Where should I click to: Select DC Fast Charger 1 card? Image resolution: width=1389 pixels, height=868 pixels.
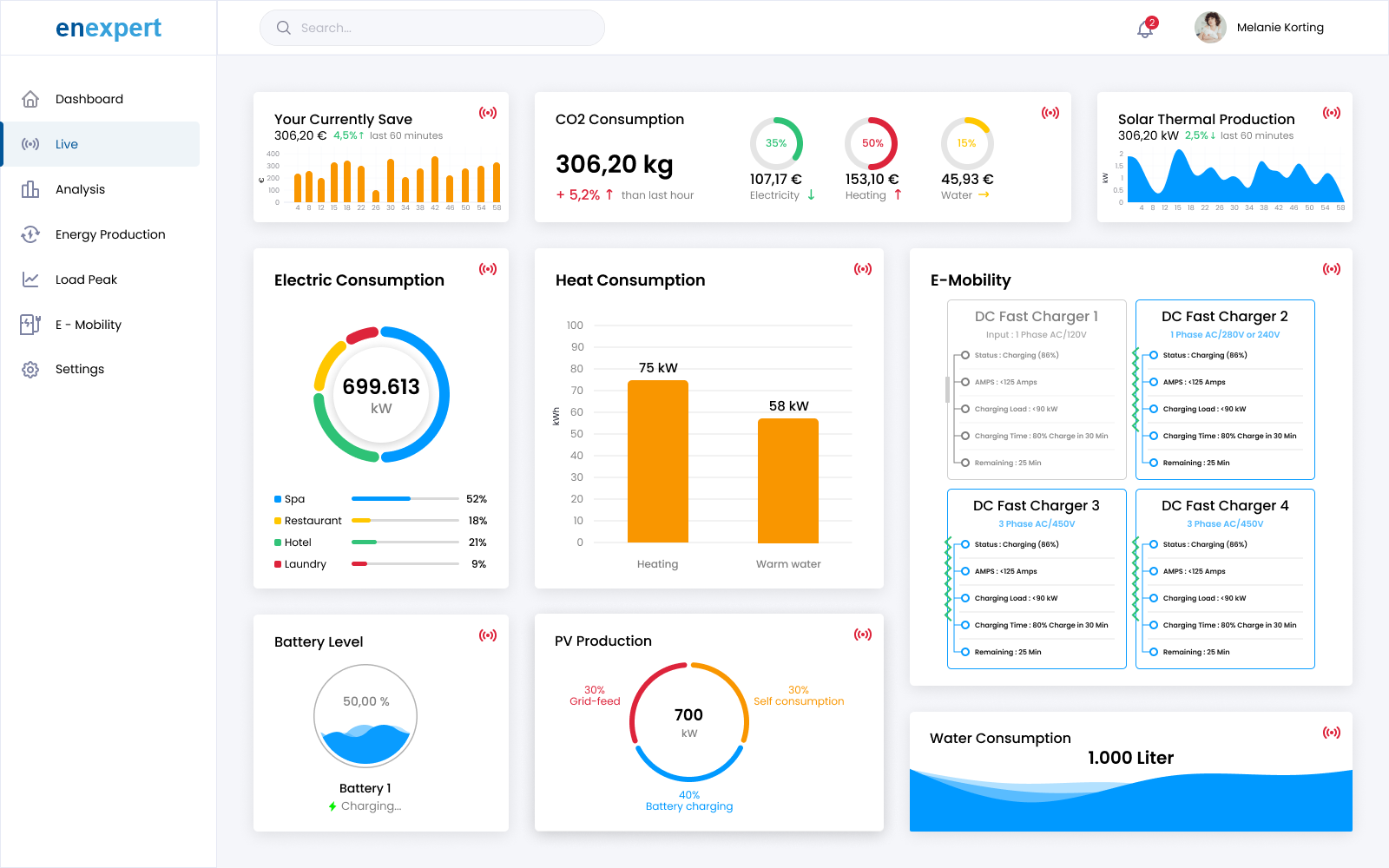[x=1037, y=390]
